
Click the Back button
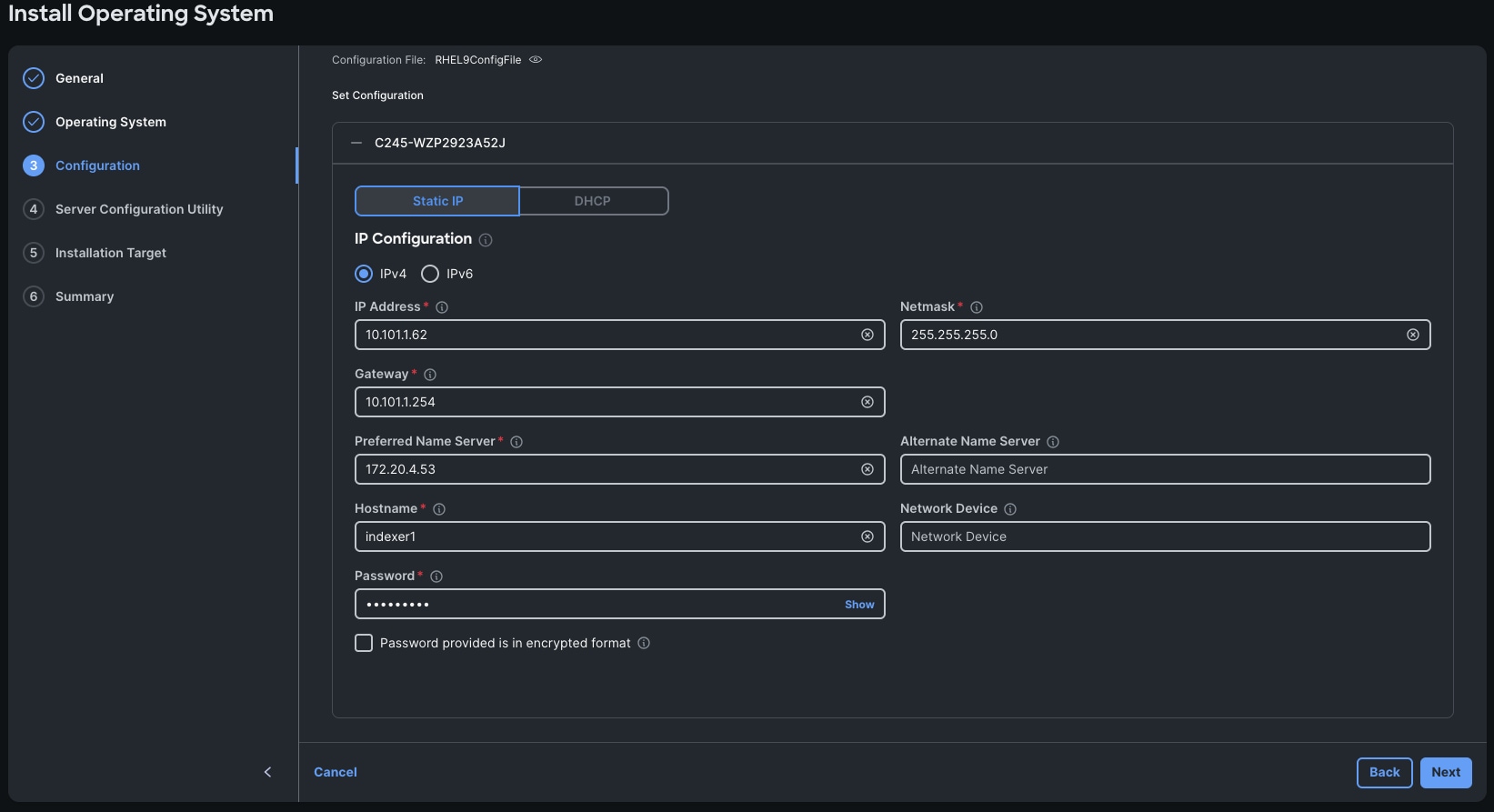point(1385,772)
